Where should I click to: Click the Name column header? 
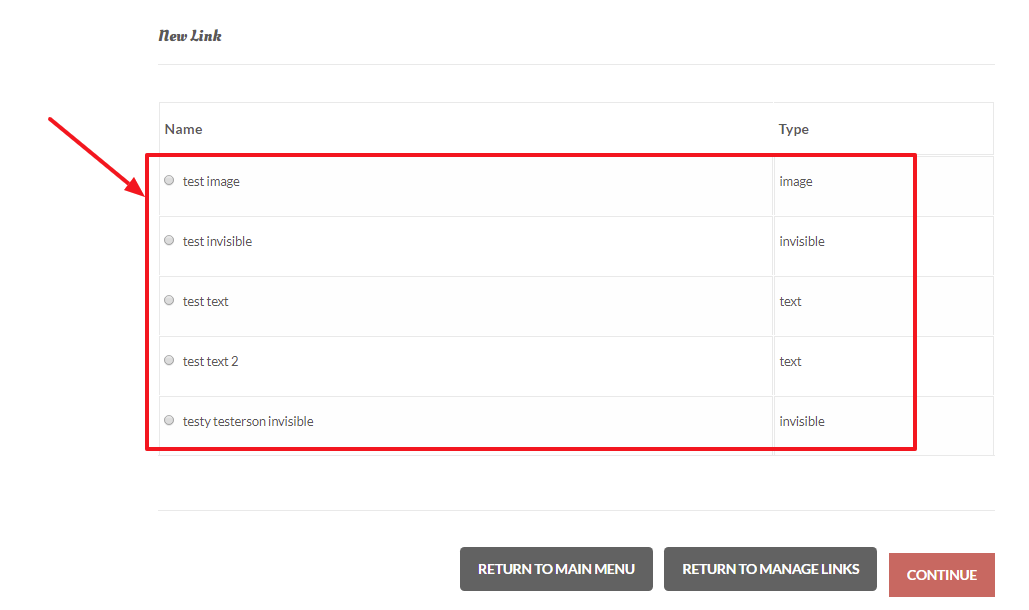click(x=184, y=129)
